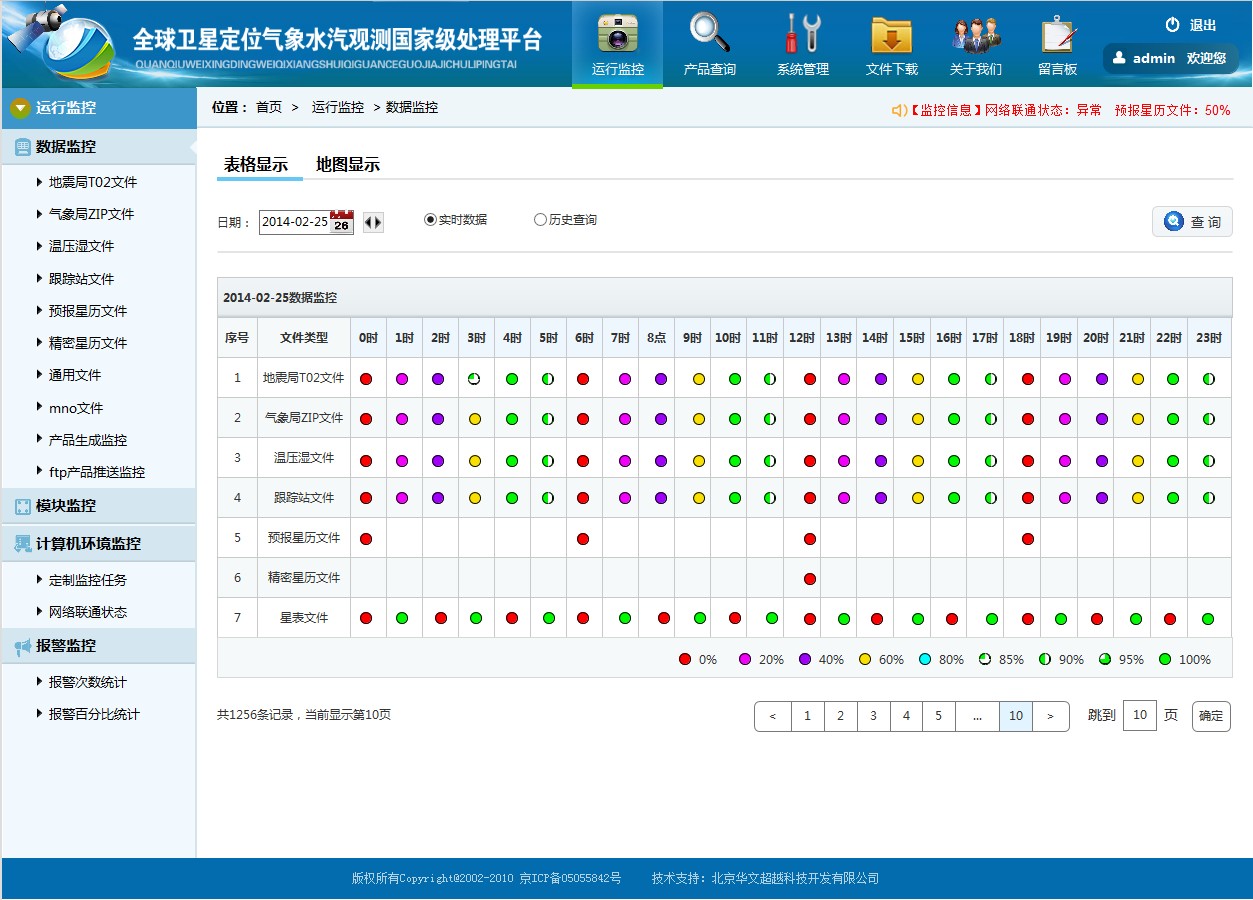The width and height of the screenshot is (1253, 900).
Task: Open 产品生成监控 sidebar item
Action: (88, 441)
